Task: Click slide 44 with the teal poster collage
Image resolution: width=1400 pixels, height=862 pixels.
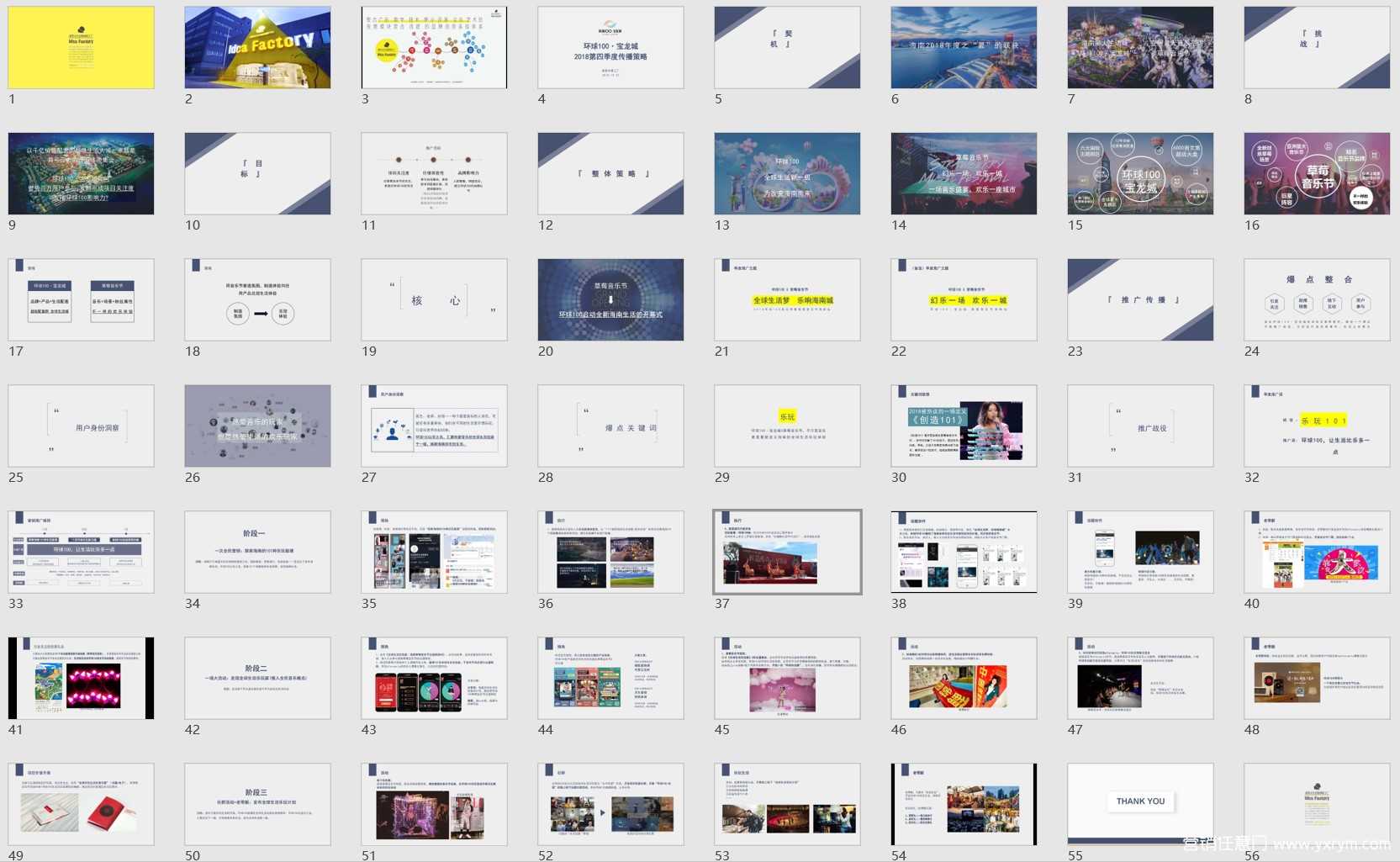Action: [x=610, y=678]
